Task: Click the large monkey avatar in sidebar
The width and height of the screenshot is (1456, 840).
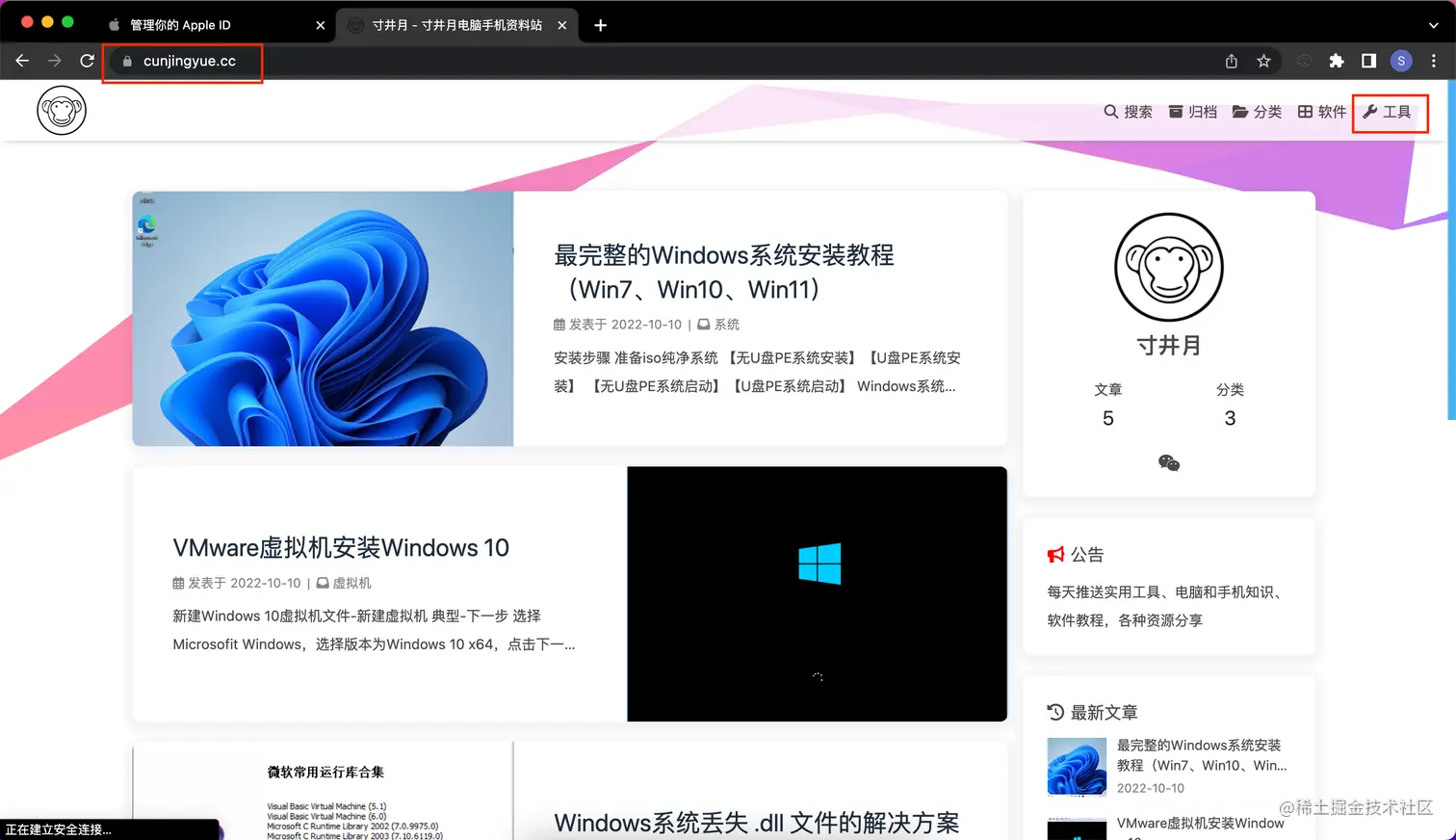Action: coord(1169,268)
